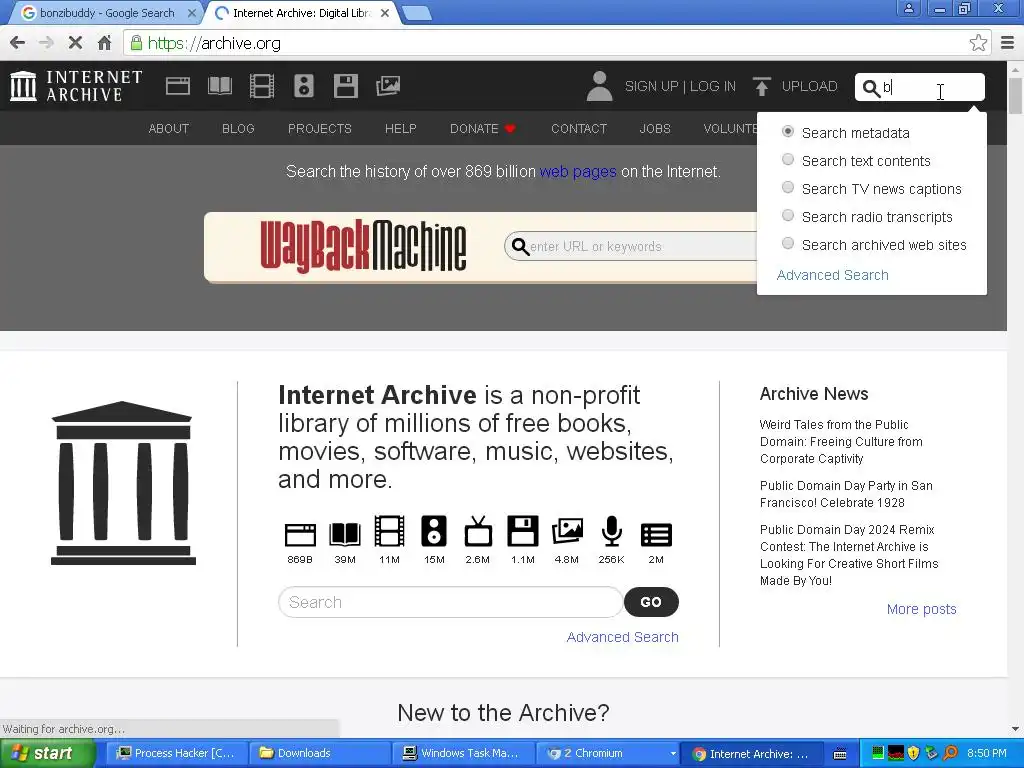The image size is (1024, 768).
Task: Click the microphone icon labeled 256K
Action: click(612, 531)
